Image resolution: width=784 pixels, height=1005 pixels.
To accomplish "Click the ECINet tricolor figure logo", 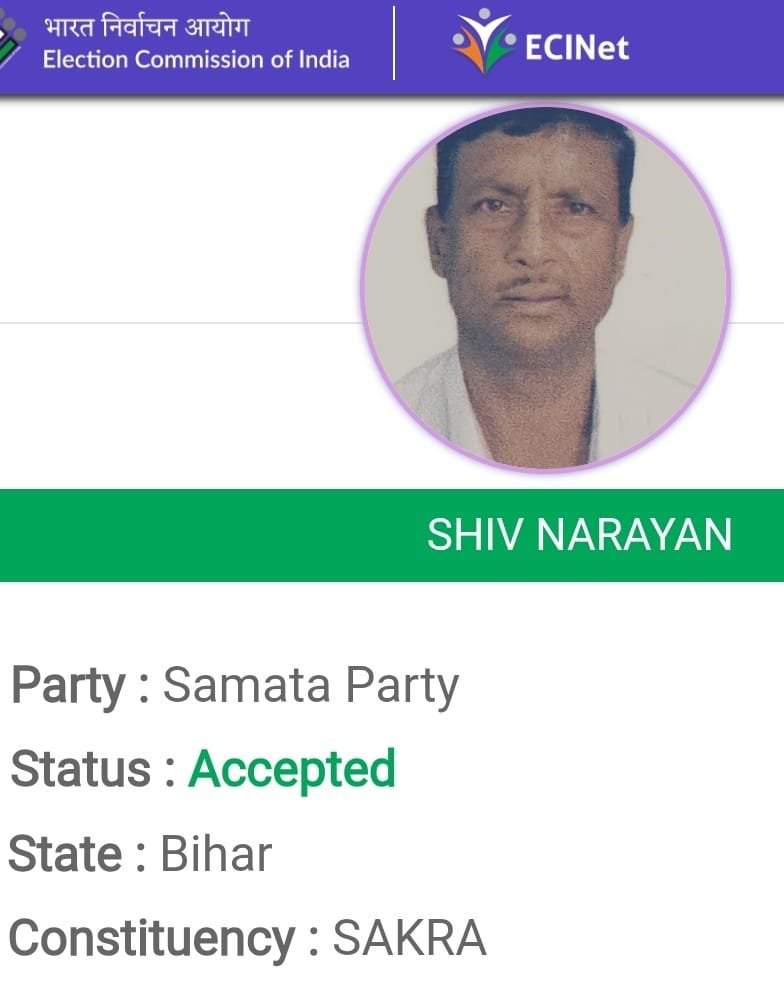I will [x=484, y=41].
